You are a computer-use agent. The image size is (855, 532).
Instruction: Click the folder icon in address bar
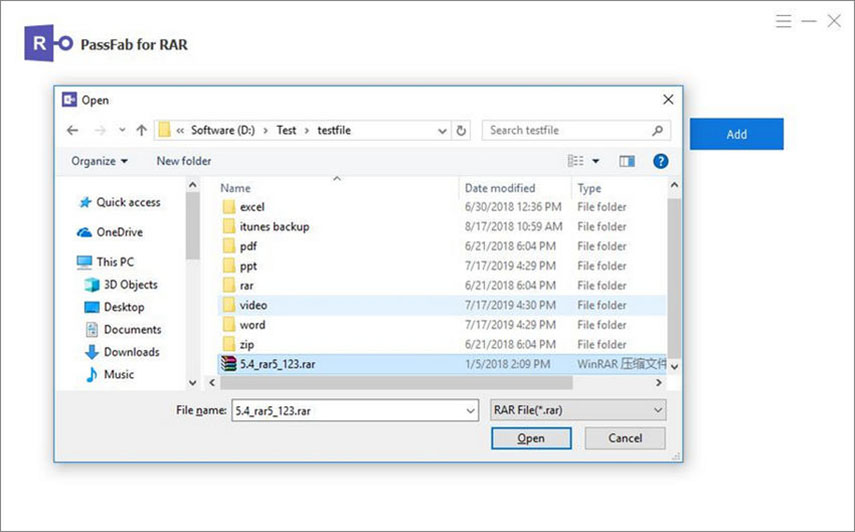164,130
